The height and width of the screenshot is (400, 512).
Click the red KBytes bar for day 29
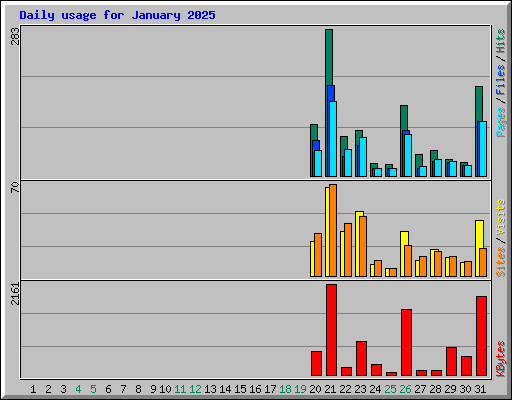(x=451, y=362)
